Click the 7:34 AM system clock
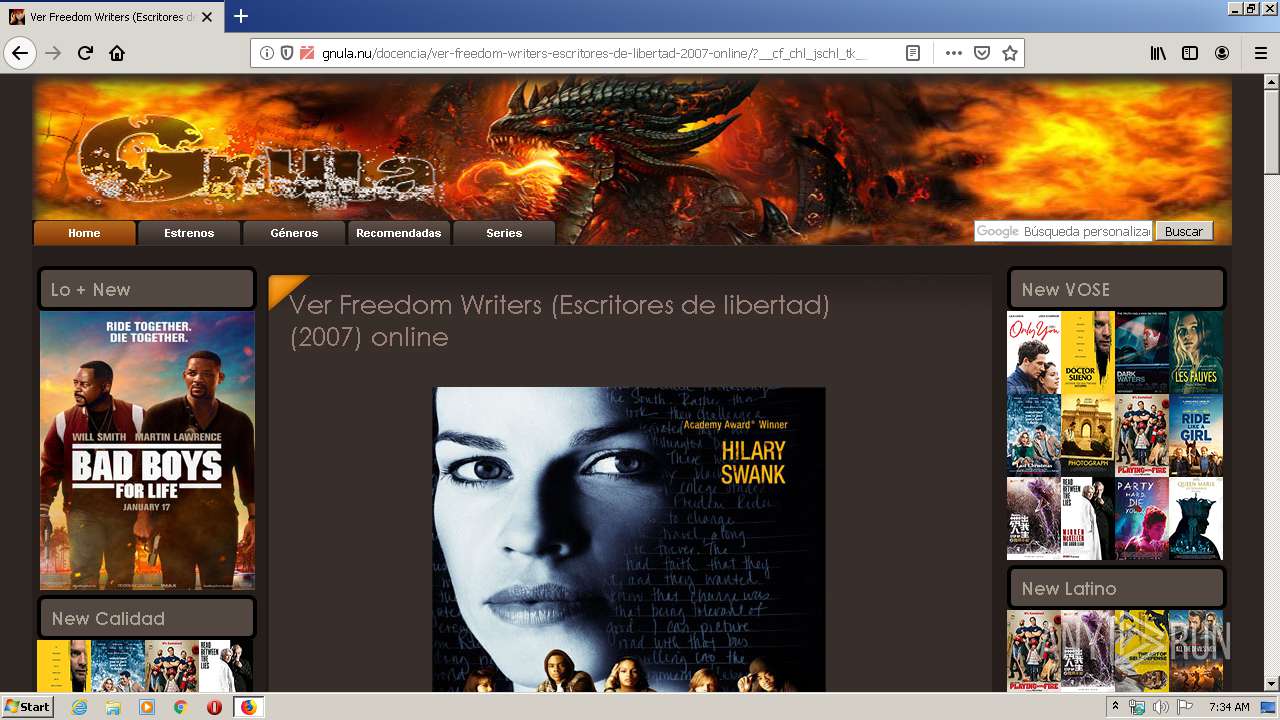1280x720 pixels. [x=1229, y=707]
